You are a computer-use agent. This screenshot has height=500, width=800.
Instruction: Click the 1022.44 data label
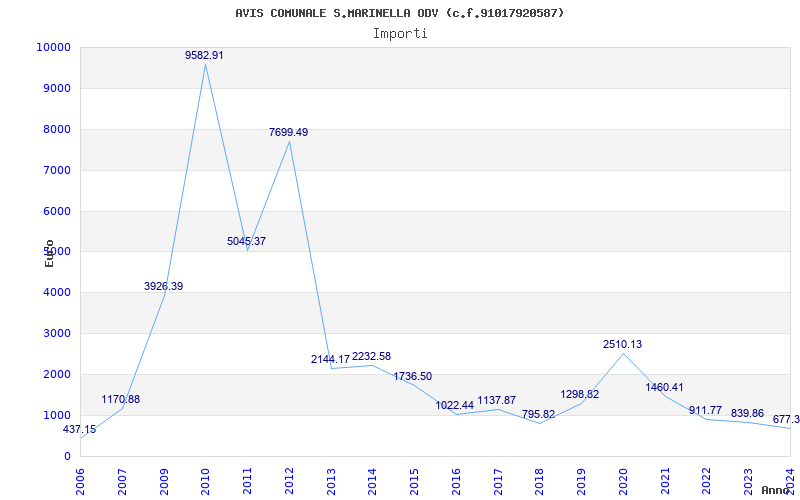click(455, 406)
